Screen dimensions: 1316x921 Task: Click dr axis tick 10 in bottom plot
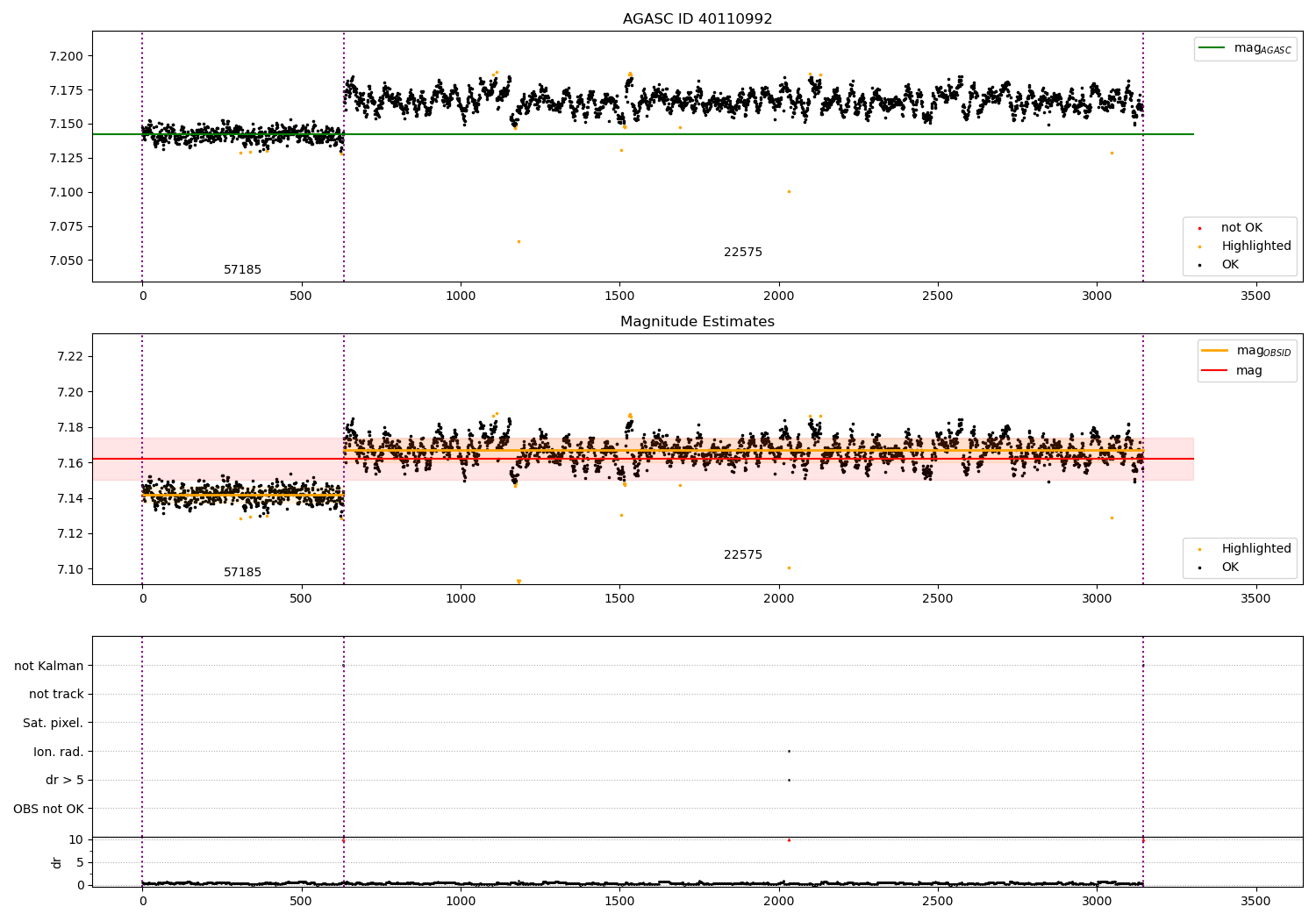(x=76, y=839)
